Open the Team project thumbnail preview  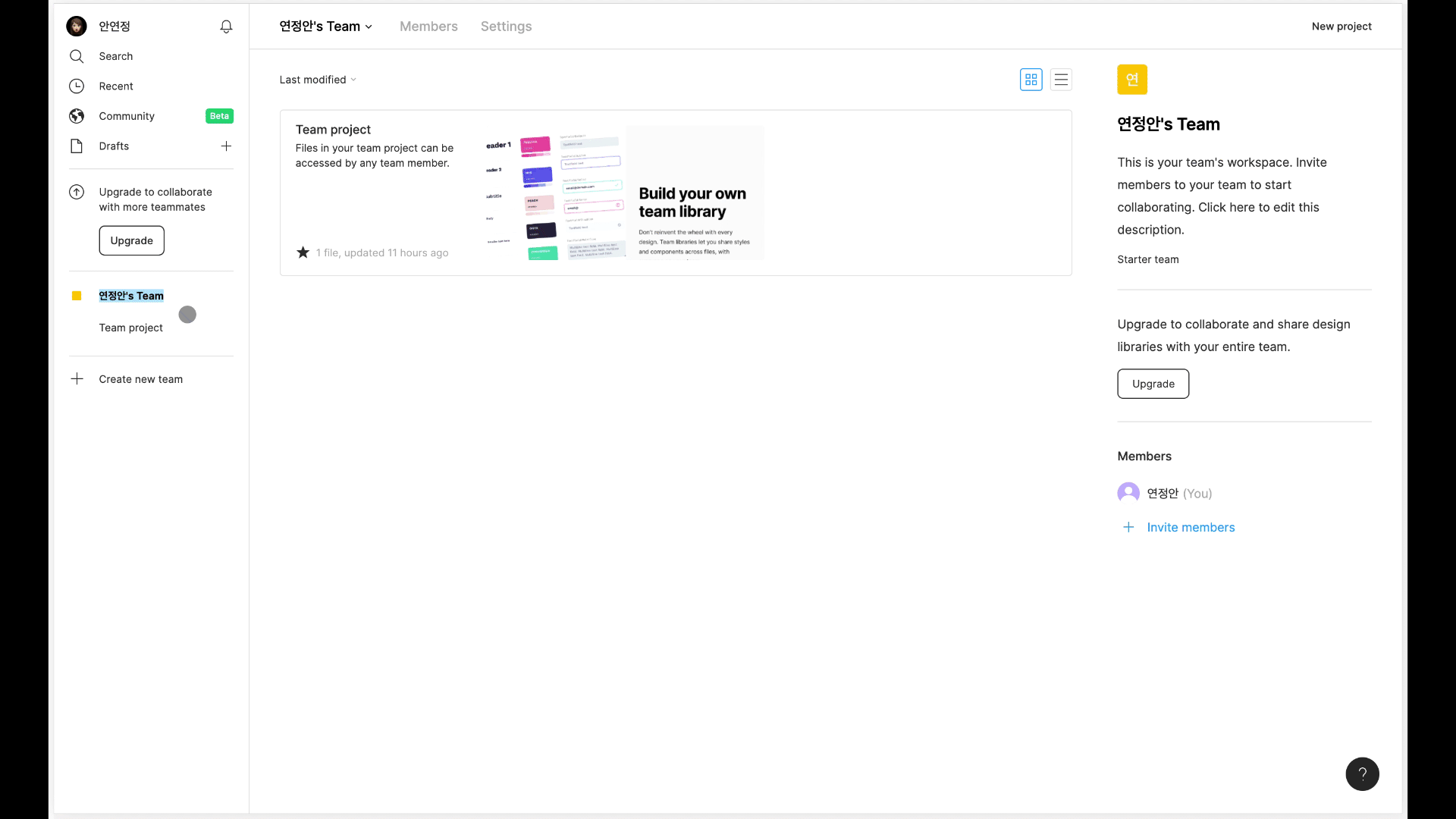(623, 193)
